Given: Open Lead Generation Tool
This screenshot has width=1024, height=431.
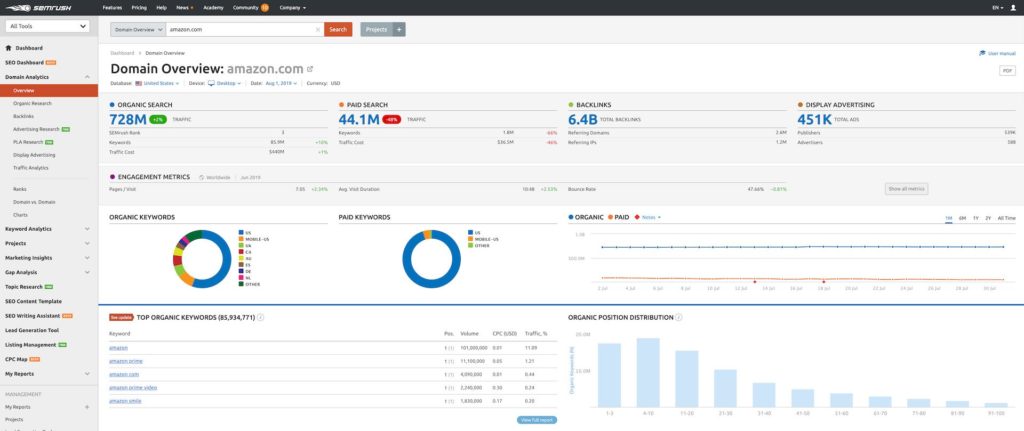Looking at the screenshot, I should pyautogui.click(x=32, y=330).
